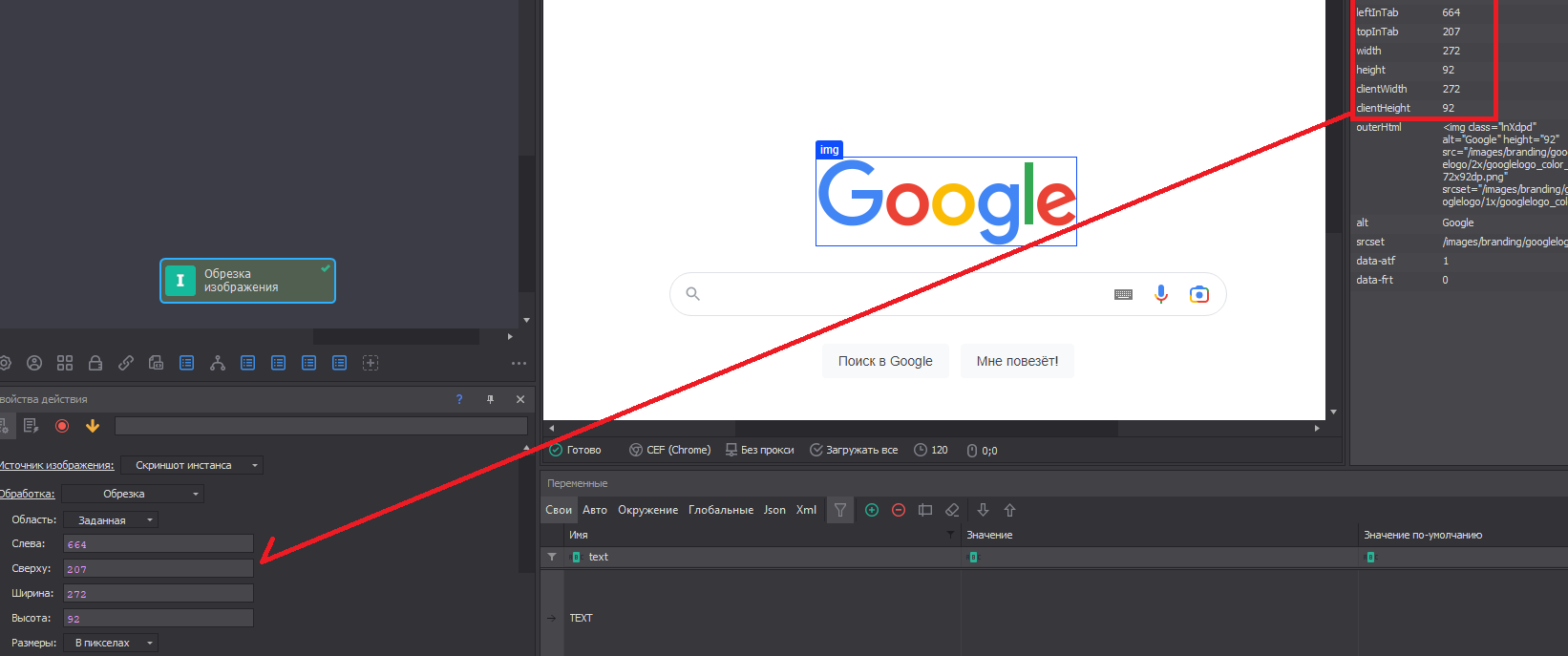Click the 'Сверху' field containing 207
This screenshot has height=656, width=1568.
159,568
